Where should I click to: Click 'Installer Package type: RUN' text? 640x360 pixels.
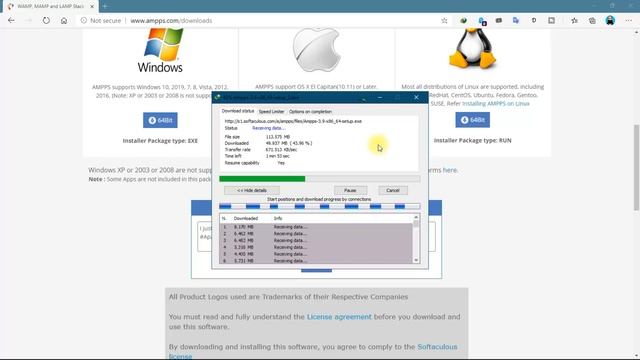point(472,140)
